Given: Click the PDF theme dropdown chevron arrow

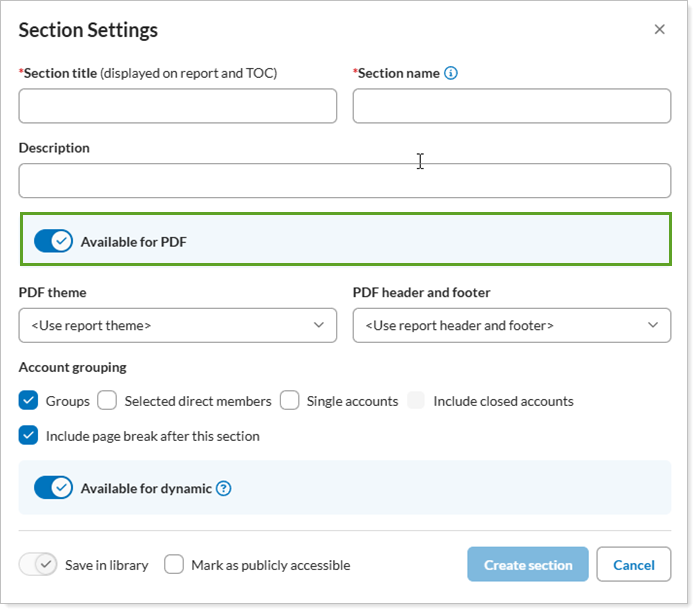Looking at the screenshot, I should click(x=319, y=325).
